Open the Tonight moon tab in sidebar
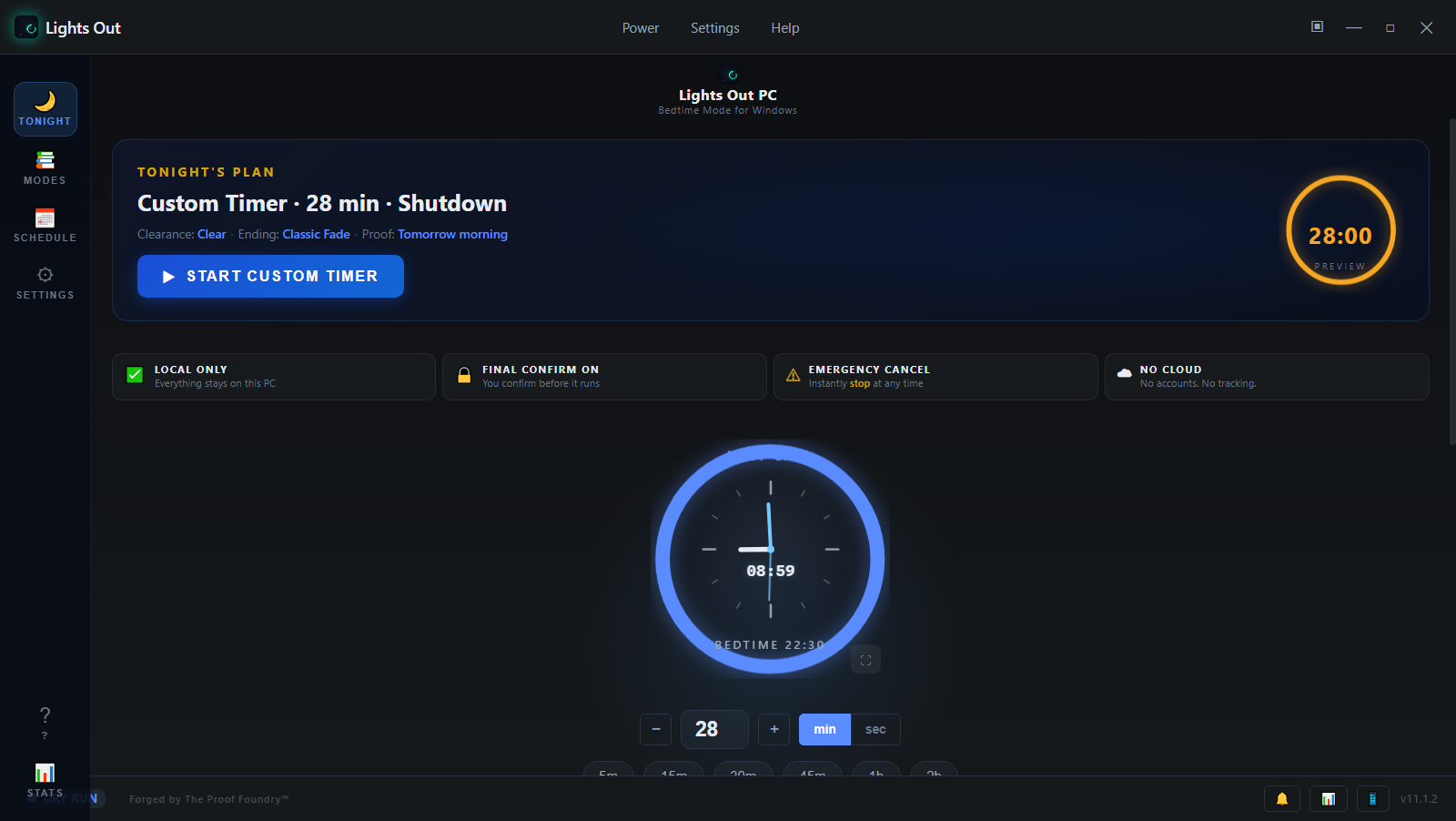Viewport: 1456px width, 821px height. [x=45, y=109]
